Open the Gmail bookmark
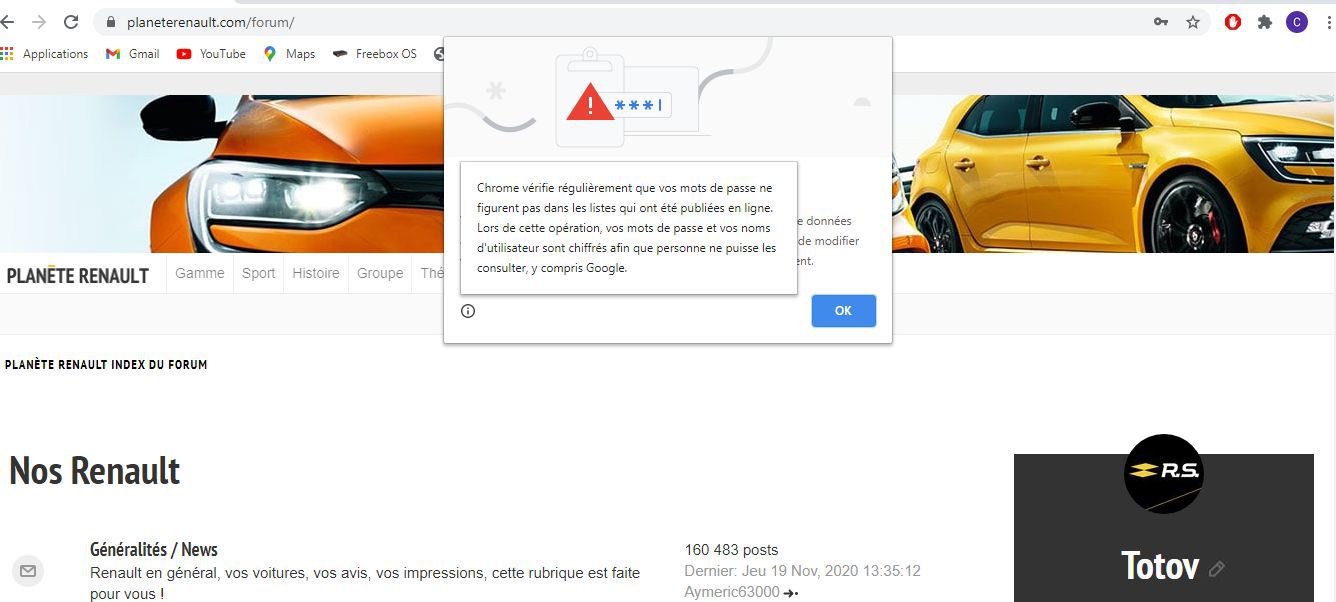Viewport: 1336px width, 602px height. pyautogui.click(x=133, y=54)
